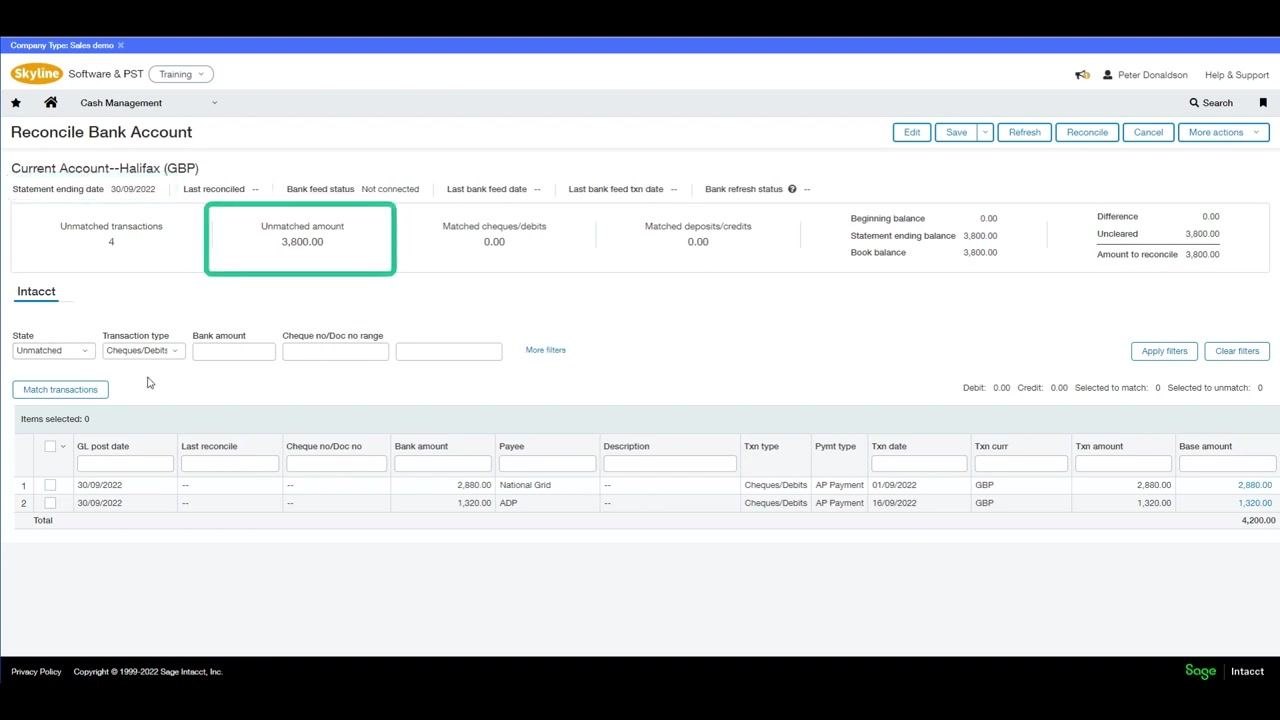Open the Transaction type dropdown
1280x720 pixels.
tap(144, 351)
